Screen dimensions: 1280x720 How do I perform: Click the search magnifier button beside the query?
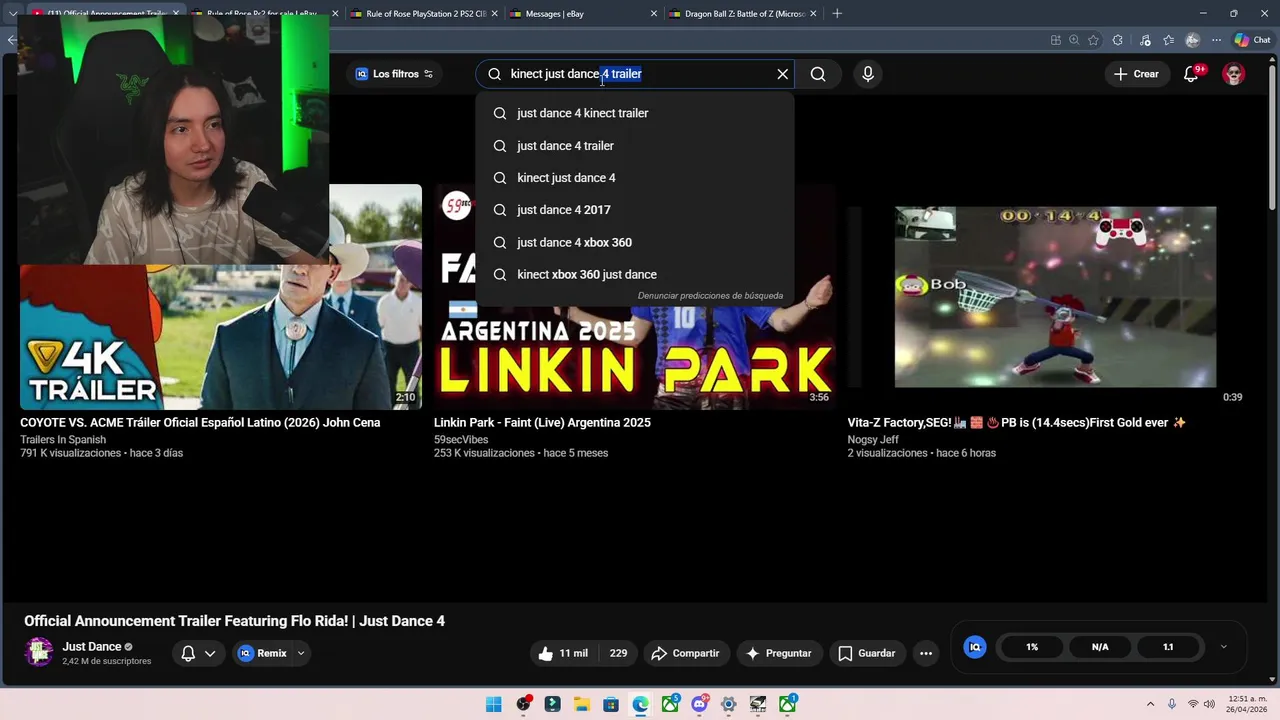[818, 74]
